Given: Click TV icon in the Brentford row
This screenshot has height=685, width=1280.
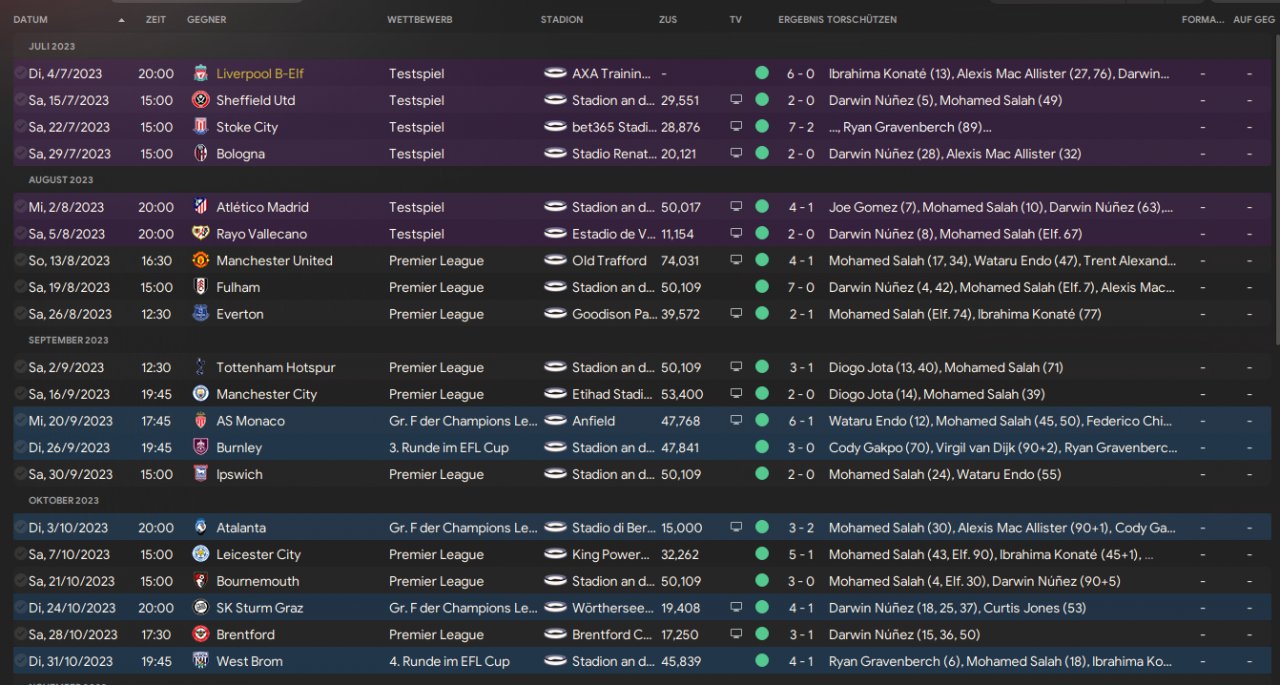Looking at the screenshot, I should click(736, 634).
